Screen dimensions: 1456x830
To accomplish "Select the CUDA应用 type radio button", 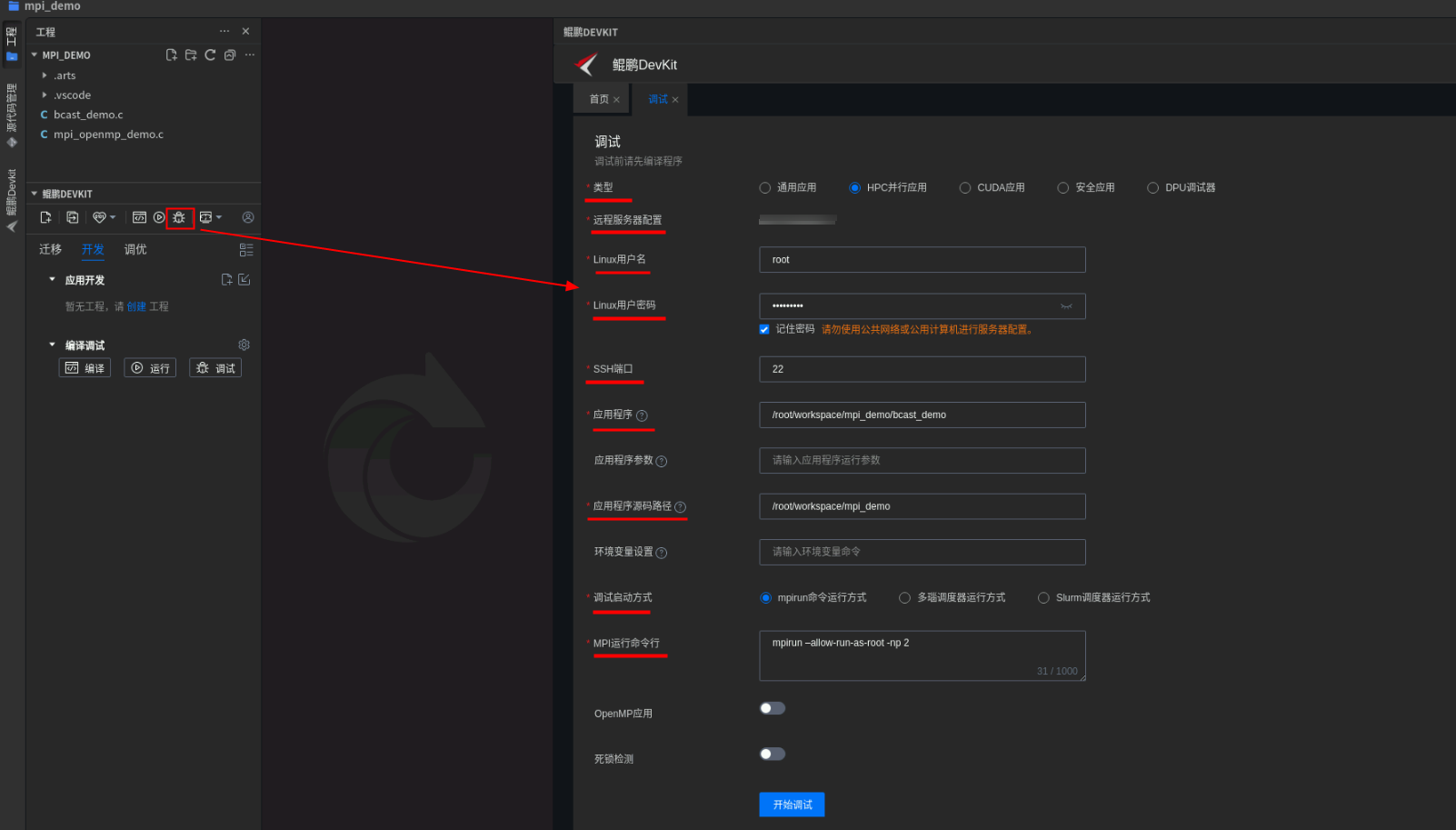I will tap(964, 188).
